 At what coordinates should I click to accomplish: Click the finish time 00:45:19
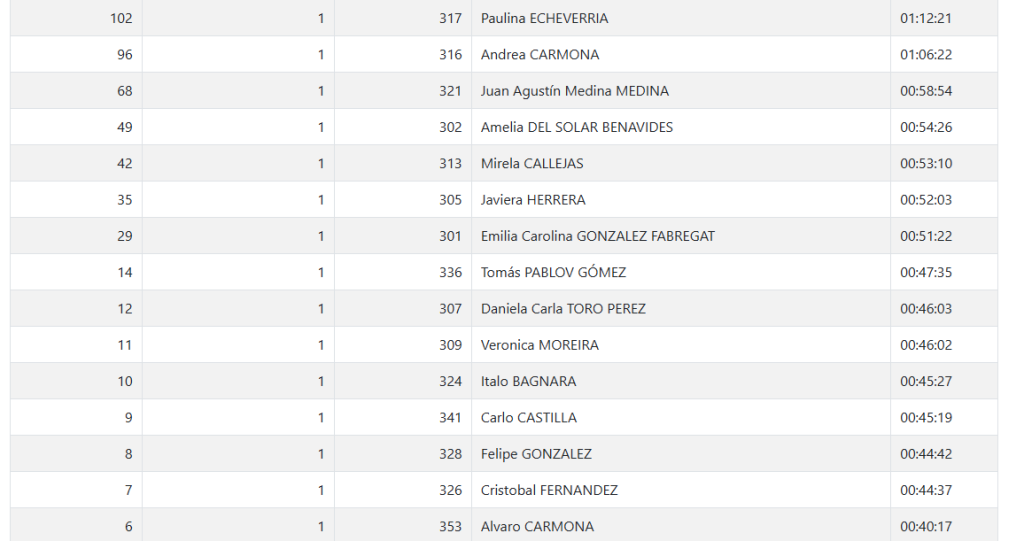click(926, 418)
